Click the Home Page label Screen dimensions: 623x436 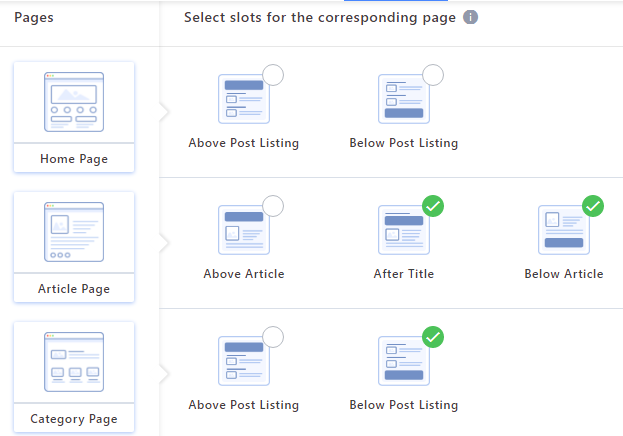(x=74, y=159)
